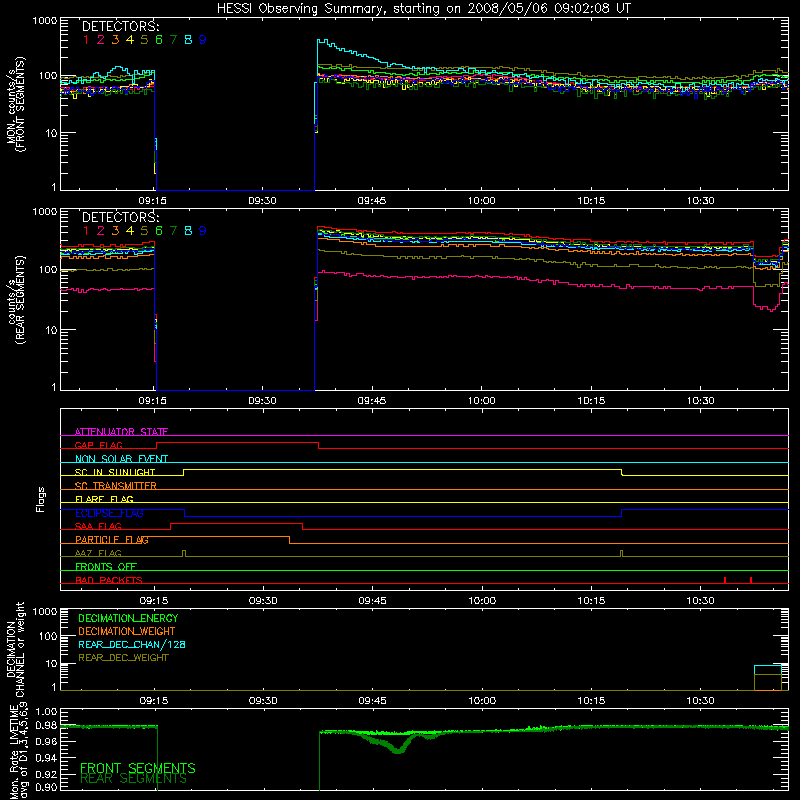Click the DECIMATION_WEIGHT legend entry
The height and width of the screenshot is (800, 800).
tap(127, 631)
